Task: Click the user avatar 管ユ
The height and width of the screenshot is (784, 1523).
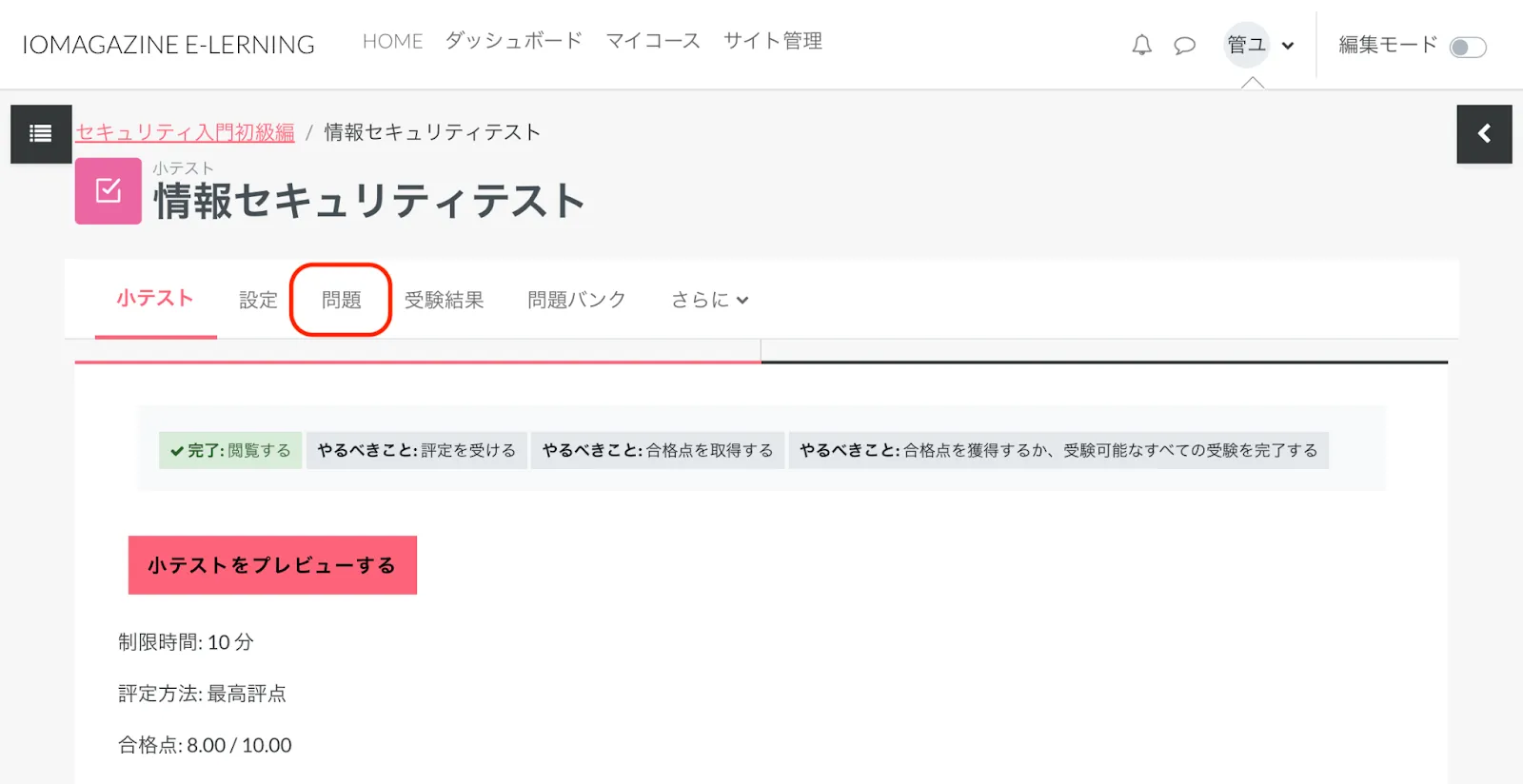Action: point(1246,45)
